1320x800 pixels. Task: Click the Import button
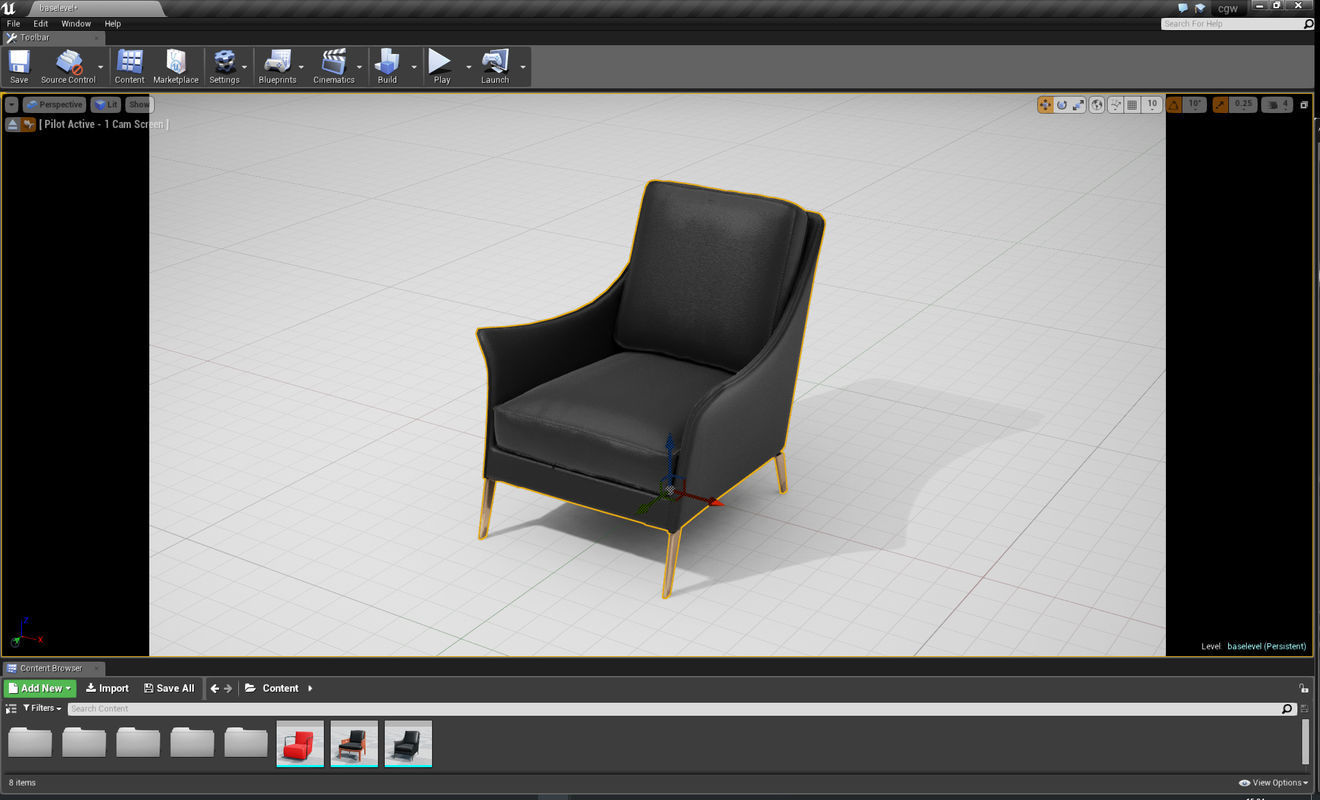[107, 688]
